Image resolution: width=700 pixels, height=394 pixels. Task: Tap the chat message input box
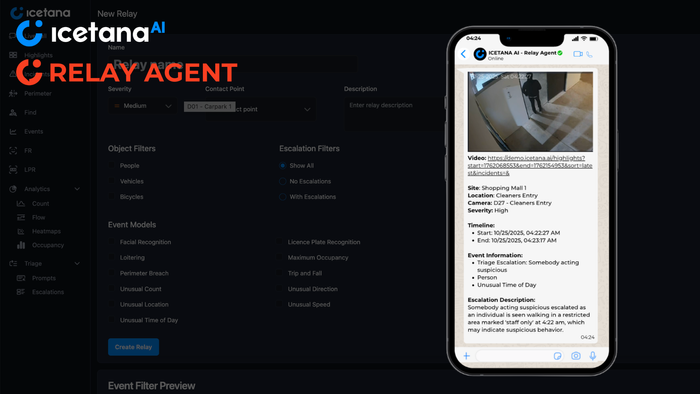(520, 356)
